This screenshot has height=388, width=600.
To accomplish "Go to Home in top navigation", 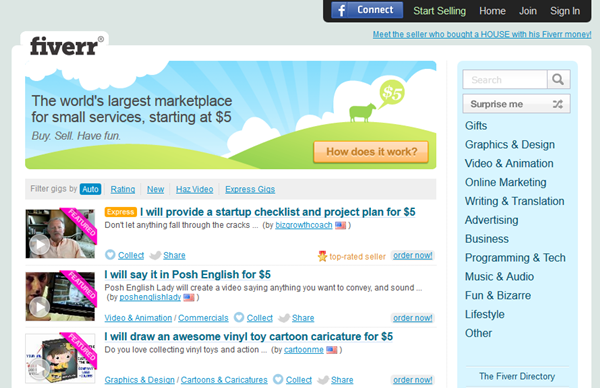I will point(492,11).
